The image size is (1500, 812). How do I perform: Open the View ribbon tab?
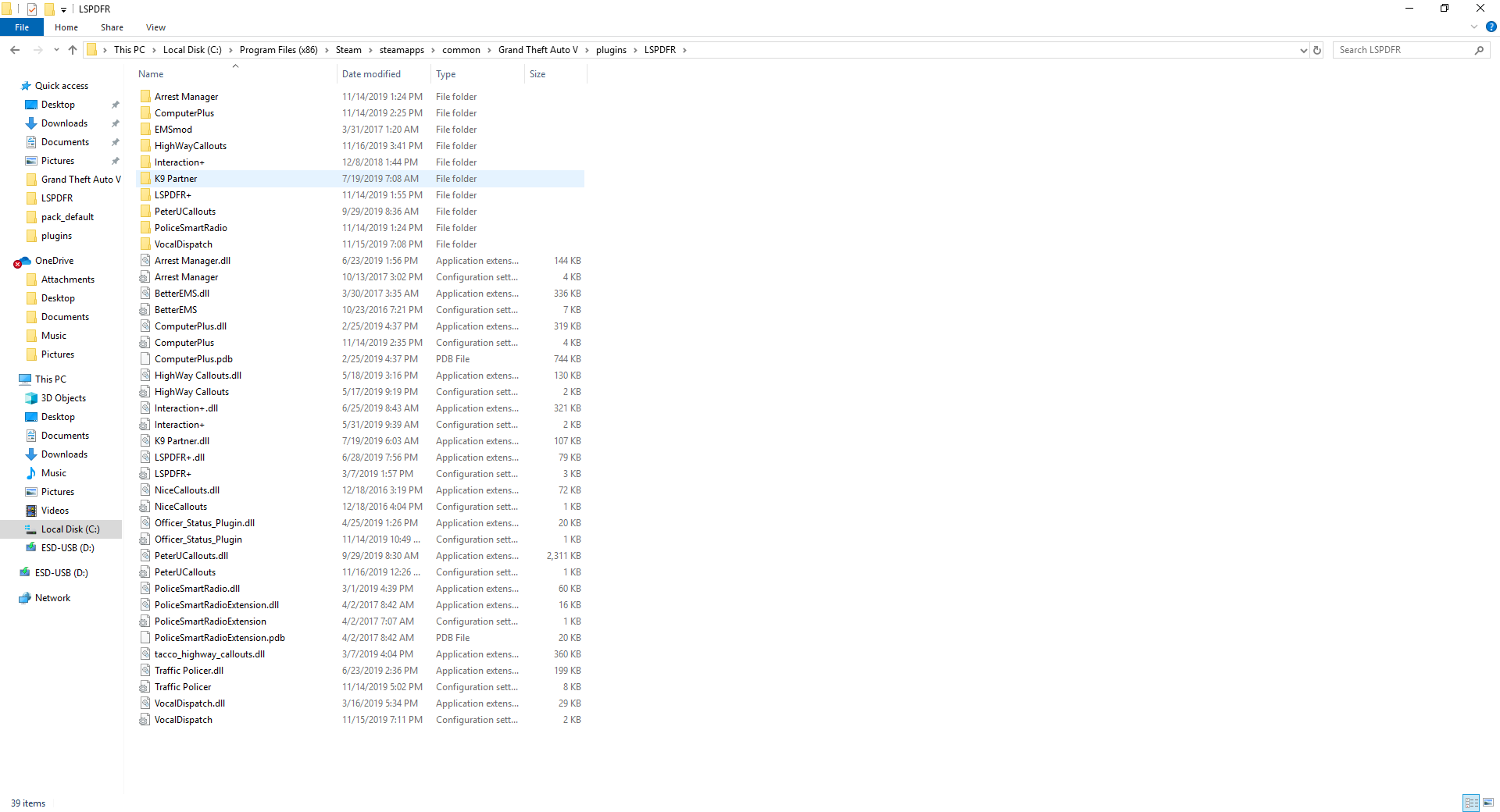click(x=155, y=27)
